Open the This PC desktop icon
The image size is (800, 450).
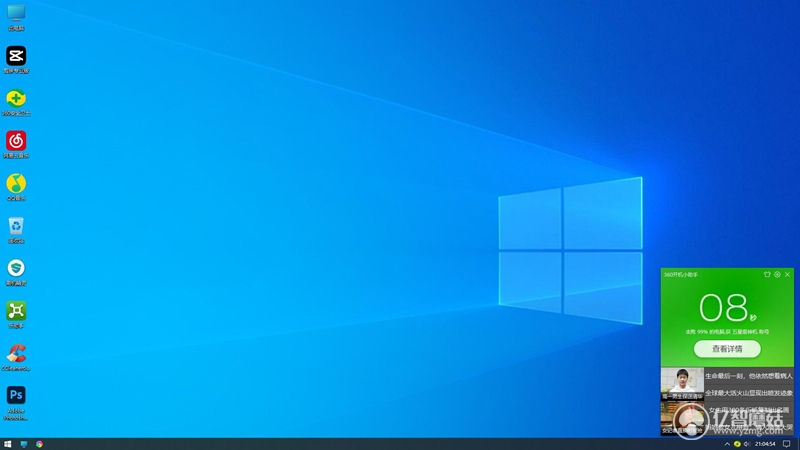(x=16, y=17)
